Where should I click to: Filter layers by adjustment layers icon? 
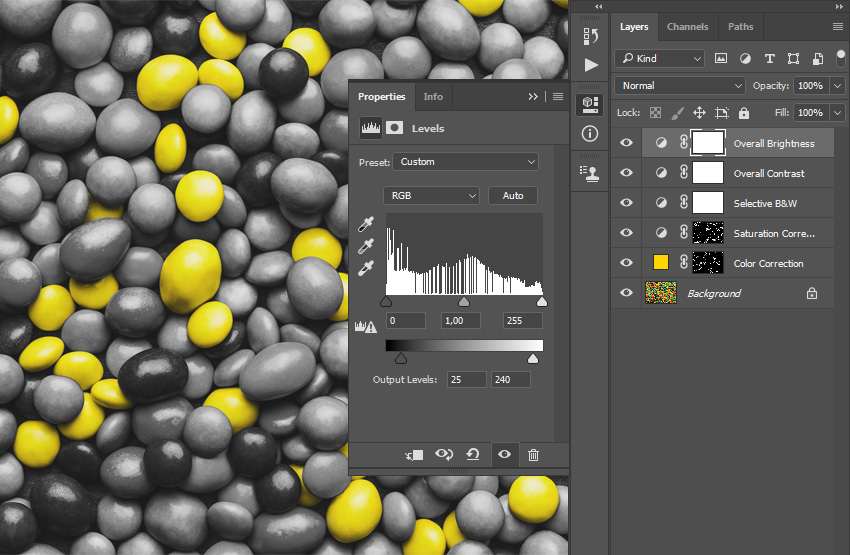[x=745, y=59]
